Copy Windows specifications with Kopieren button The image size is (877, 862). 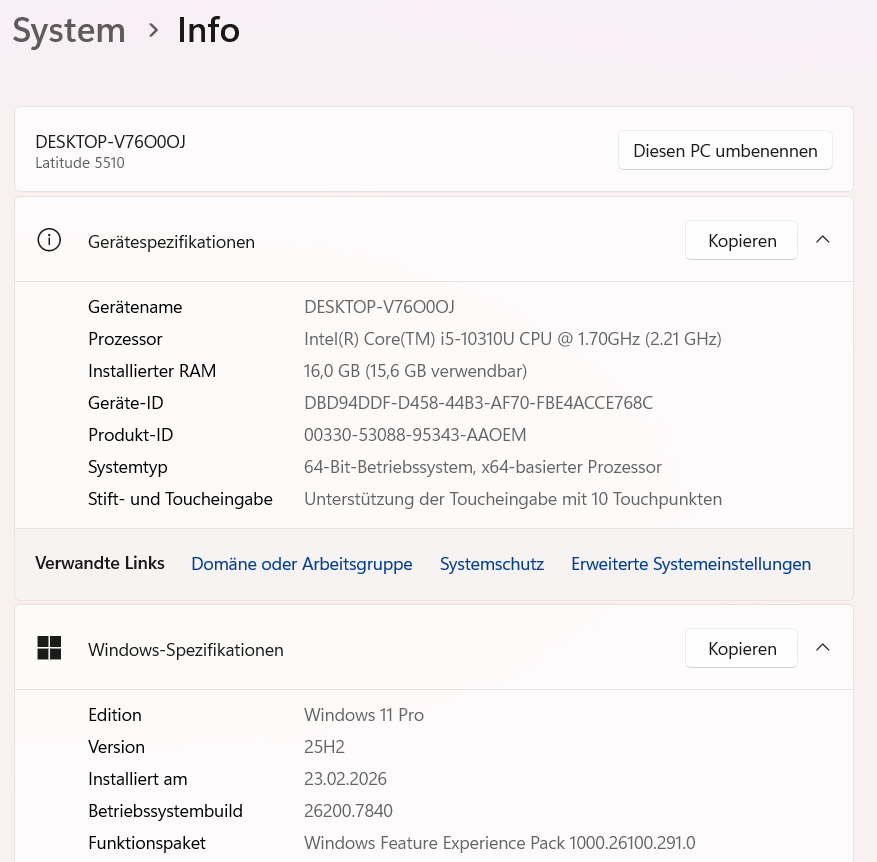click(x=742, y=648)
